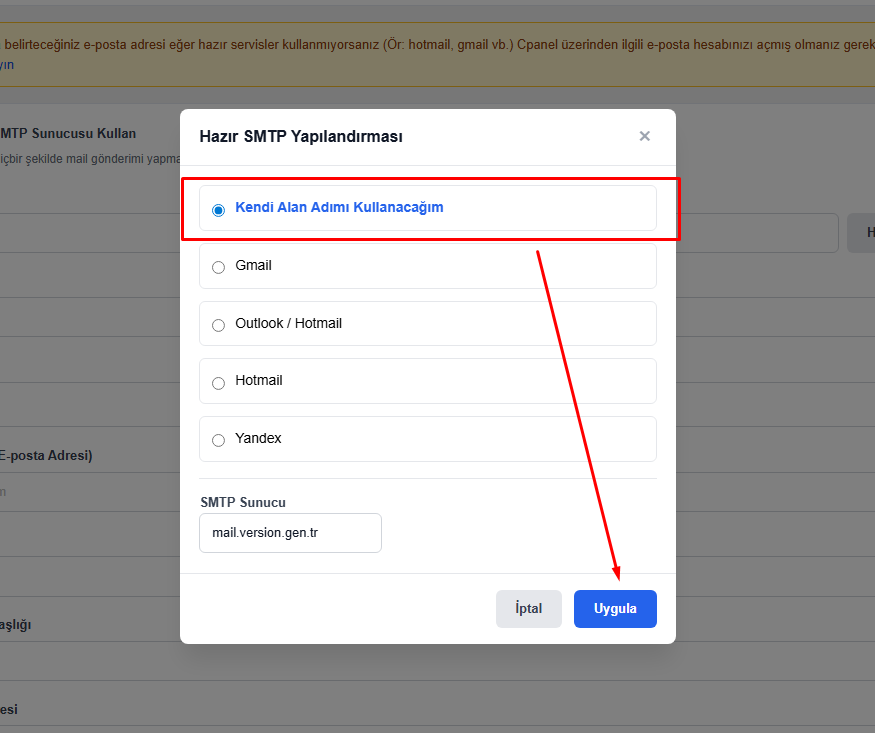Pick the standalone Hotmail radio button
Screen dimensions: 875x733
click(x=218, y=382)
